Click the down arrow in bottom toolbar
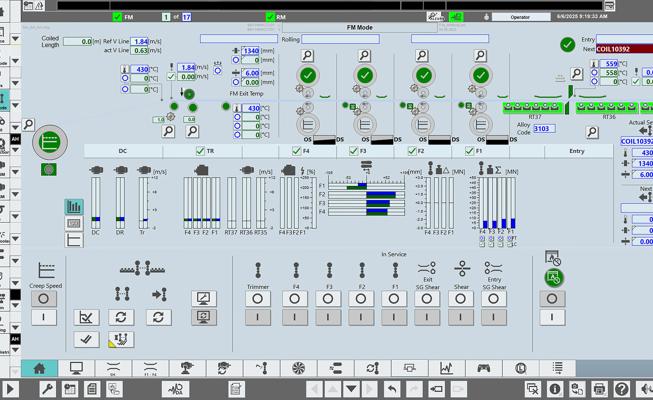Screen dimensions: 653x400 coord(351,389)
